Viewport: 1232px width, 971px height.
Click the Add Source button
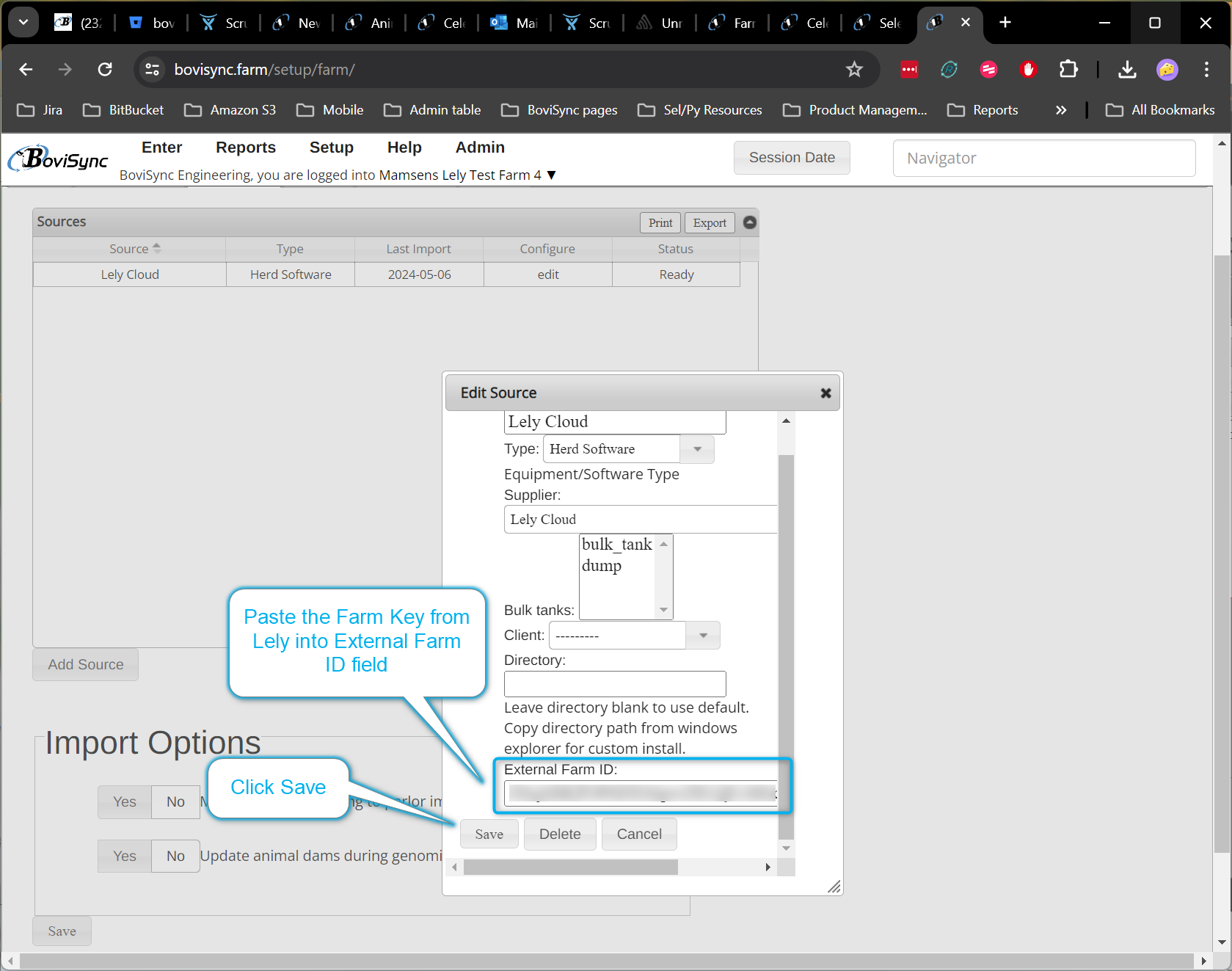[x=86, y=664]
